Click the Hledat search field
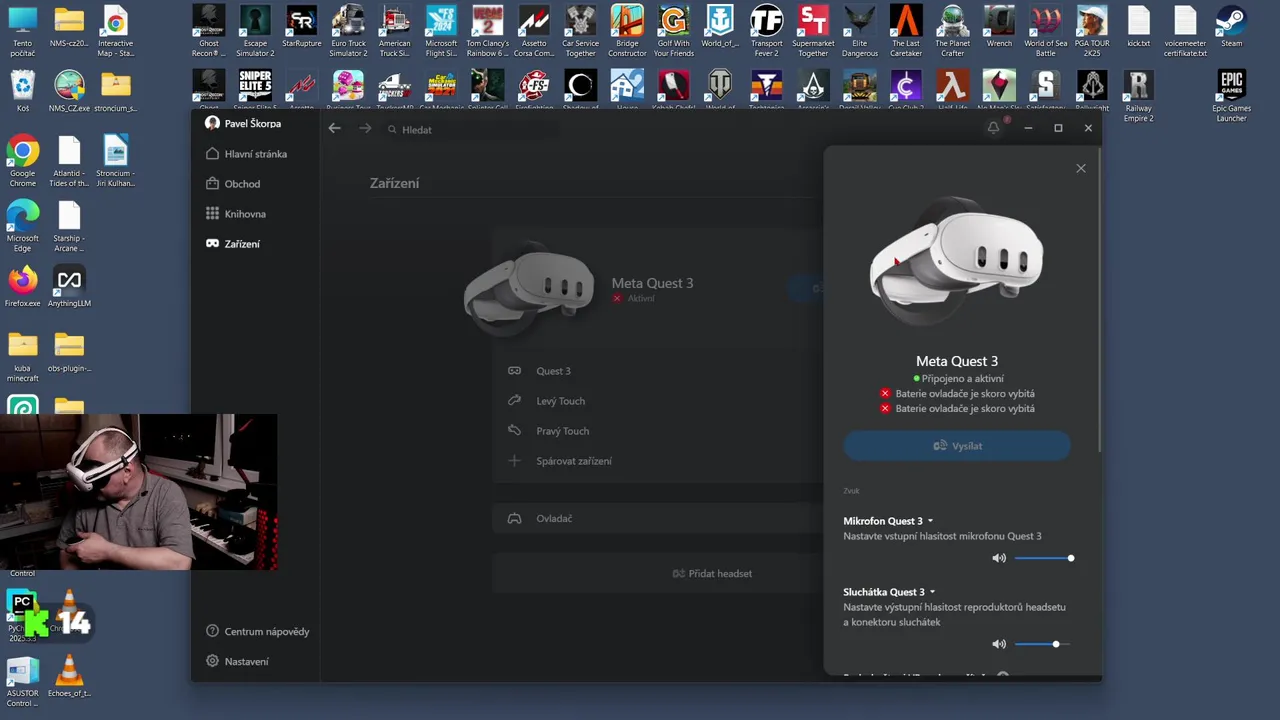 [x=470, y=130]
